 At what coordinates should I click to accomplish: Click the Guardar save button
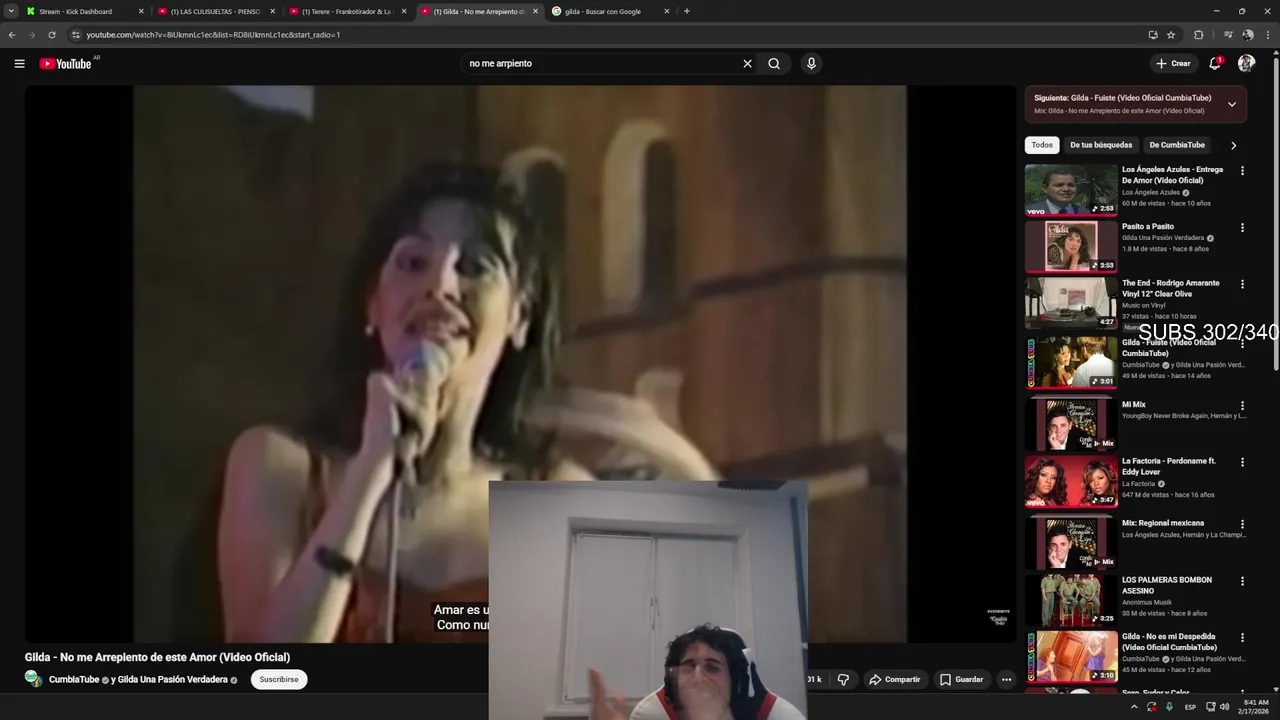[x=961, y=680]
